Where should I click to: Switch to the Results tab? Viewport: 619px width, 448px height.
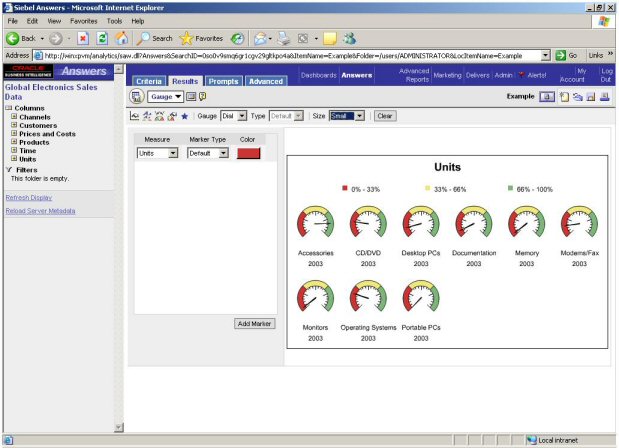pos(185,81)
